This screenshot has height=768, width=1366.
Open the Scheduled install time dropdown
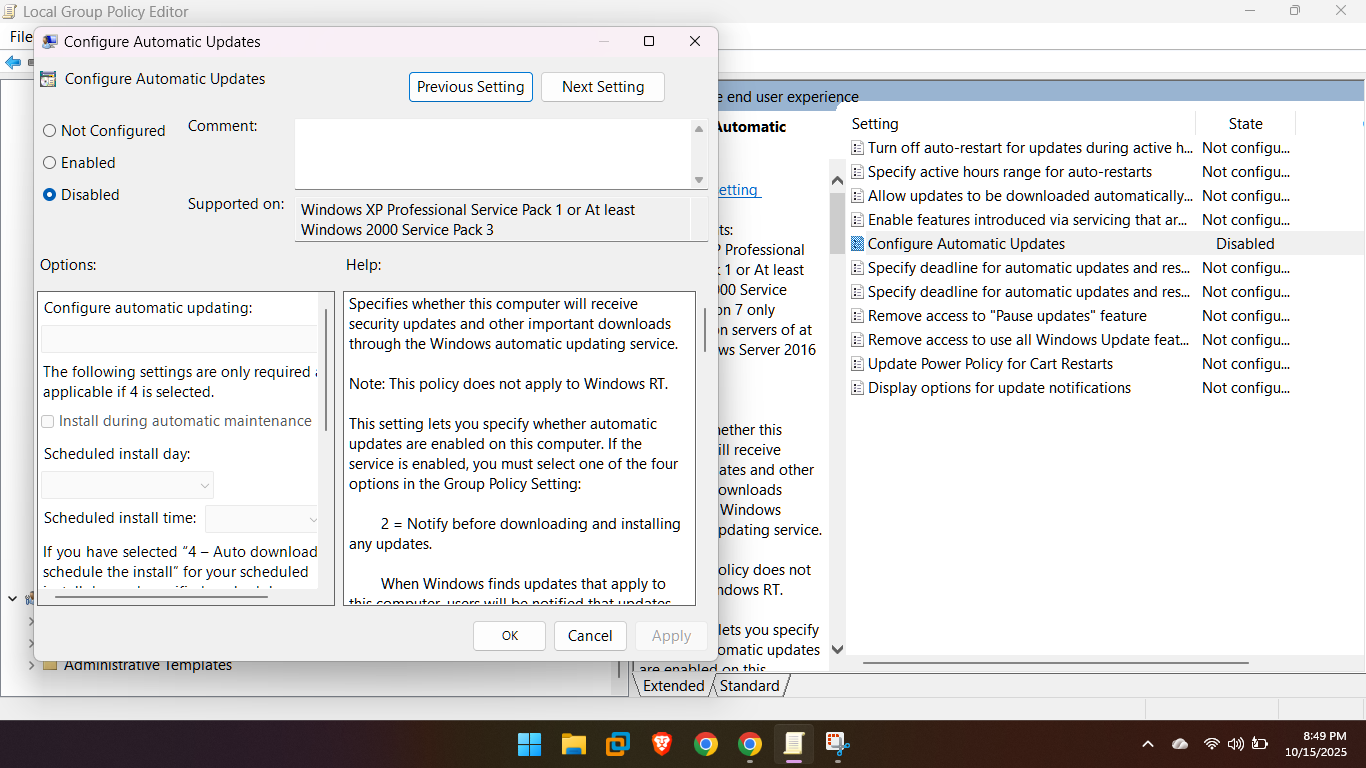262,519
